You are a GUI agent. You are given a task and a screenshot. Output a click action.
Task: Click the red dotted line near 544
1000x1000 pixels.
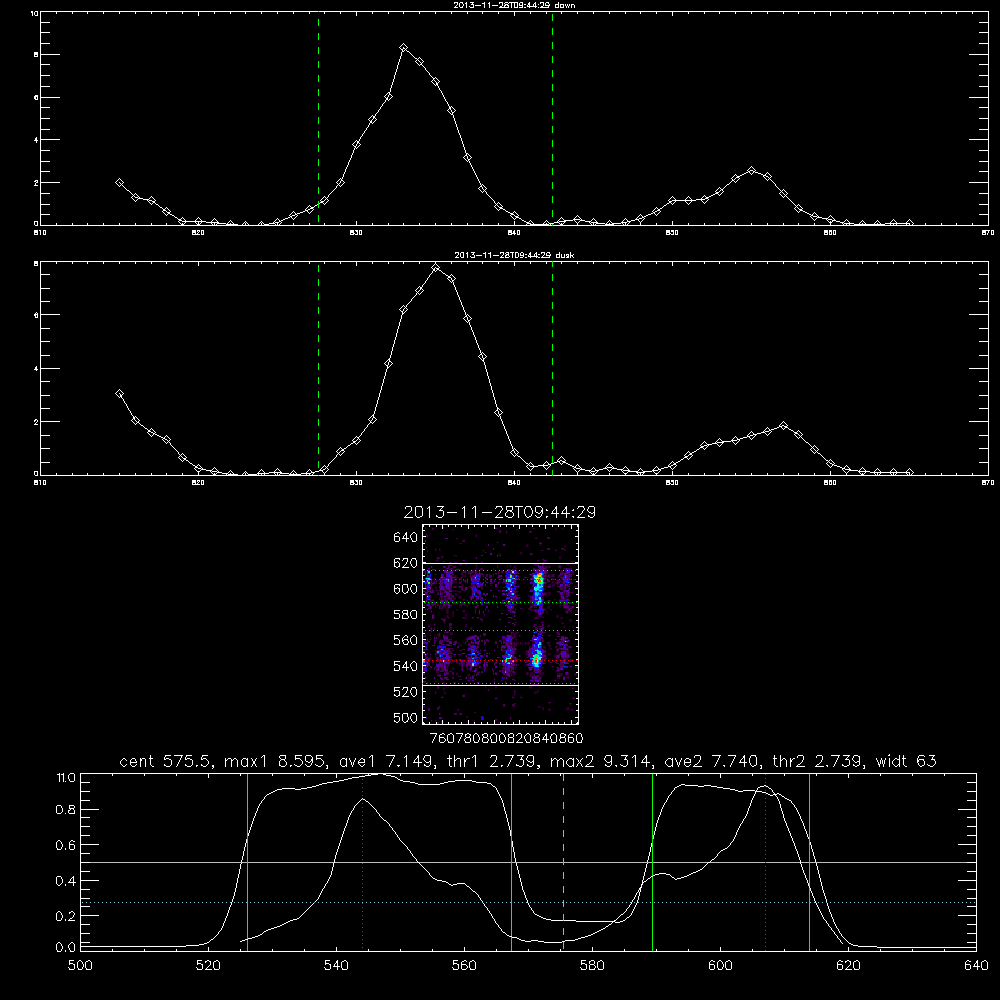tap(362, 862)
